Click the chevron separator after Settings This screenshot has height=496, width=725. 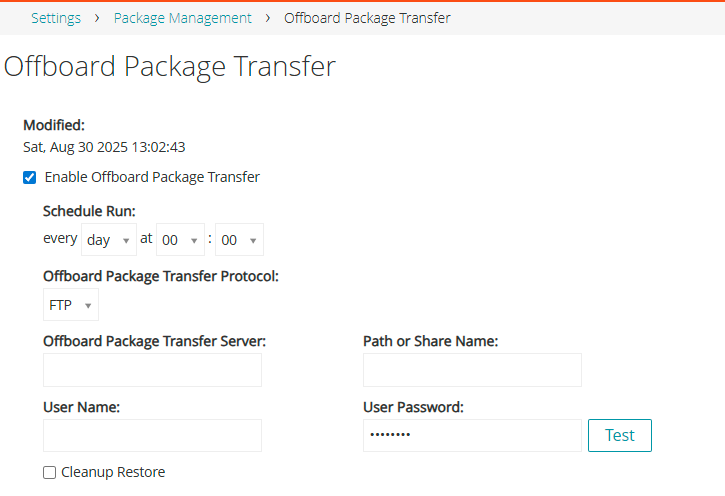coord(97,18)
